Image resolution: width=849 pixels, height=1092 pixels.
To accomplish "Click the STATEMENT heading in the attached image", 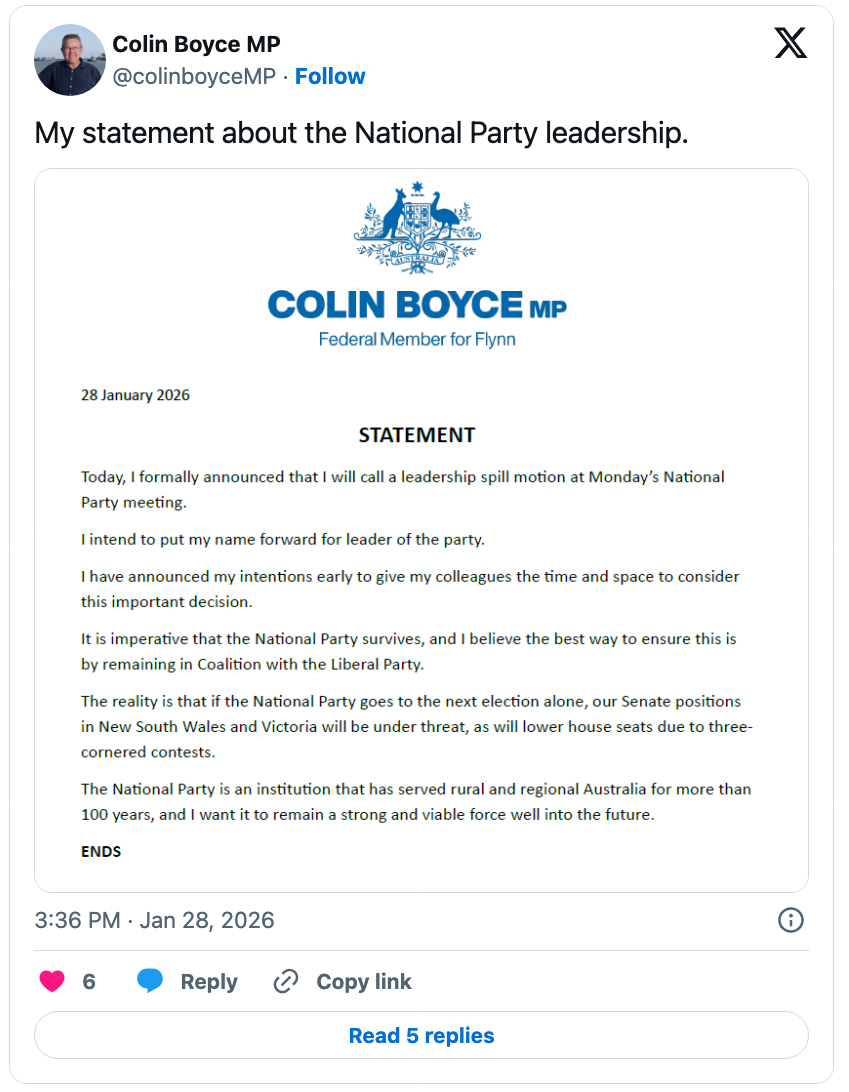I will pos(417,435).
